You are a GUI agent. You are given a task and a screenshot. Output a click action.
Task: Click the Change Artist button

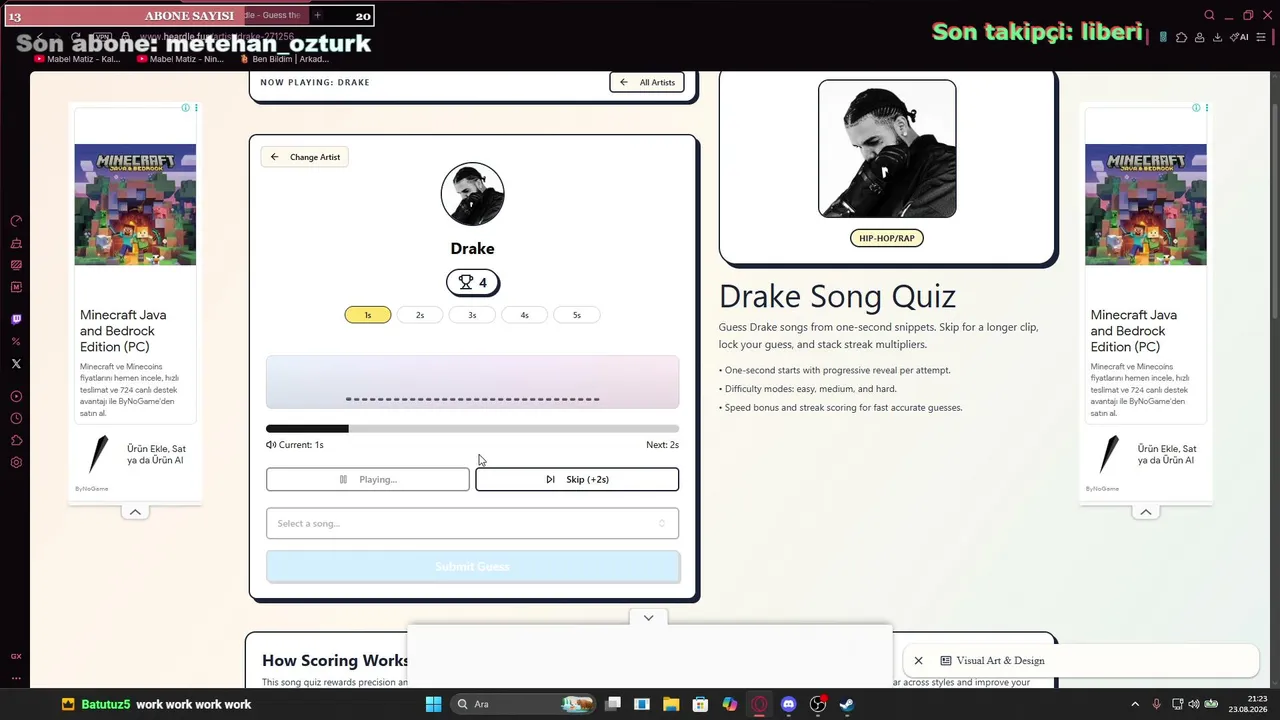(305, 157)
